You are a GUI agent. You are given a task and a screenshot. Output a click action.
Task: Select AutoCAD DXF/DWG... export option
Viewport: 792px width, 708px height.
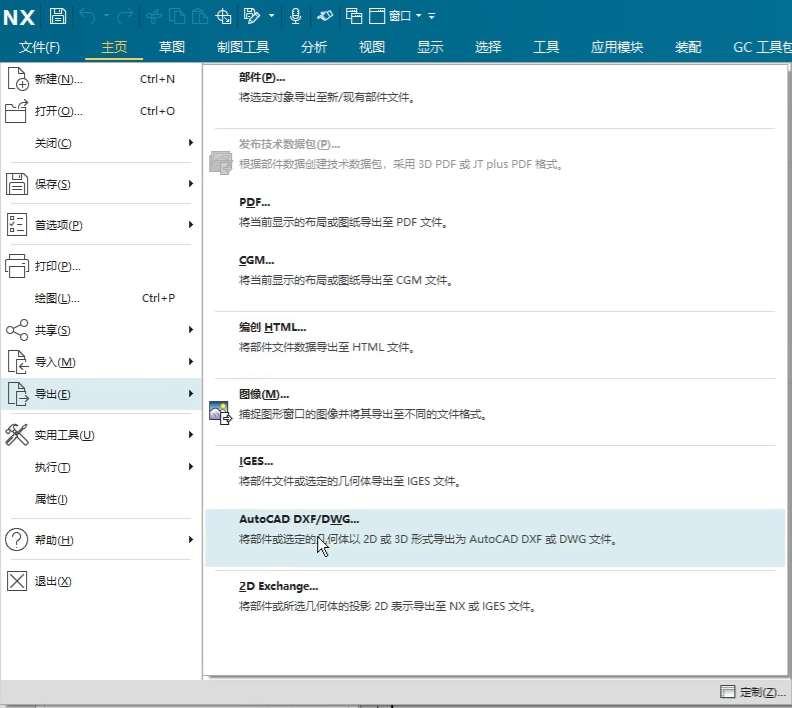[495, 538]
